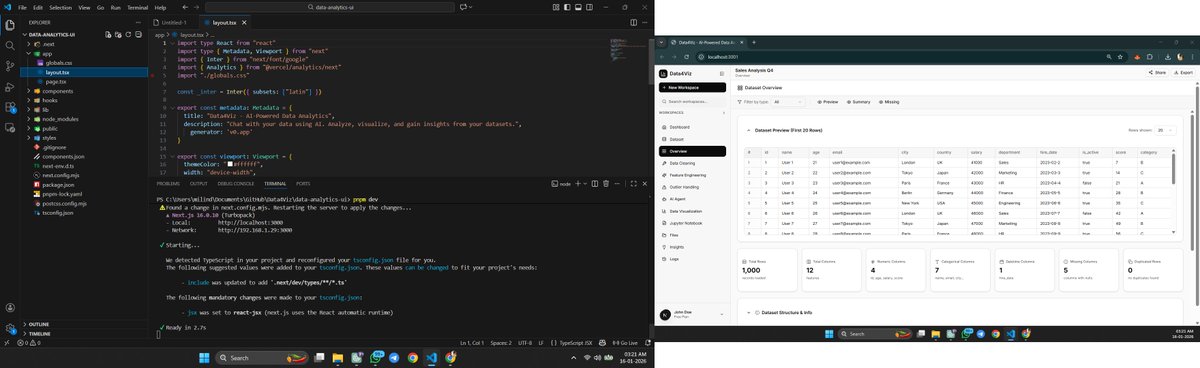
Task: Split the VS Code terminal panel
Action: 595,184
